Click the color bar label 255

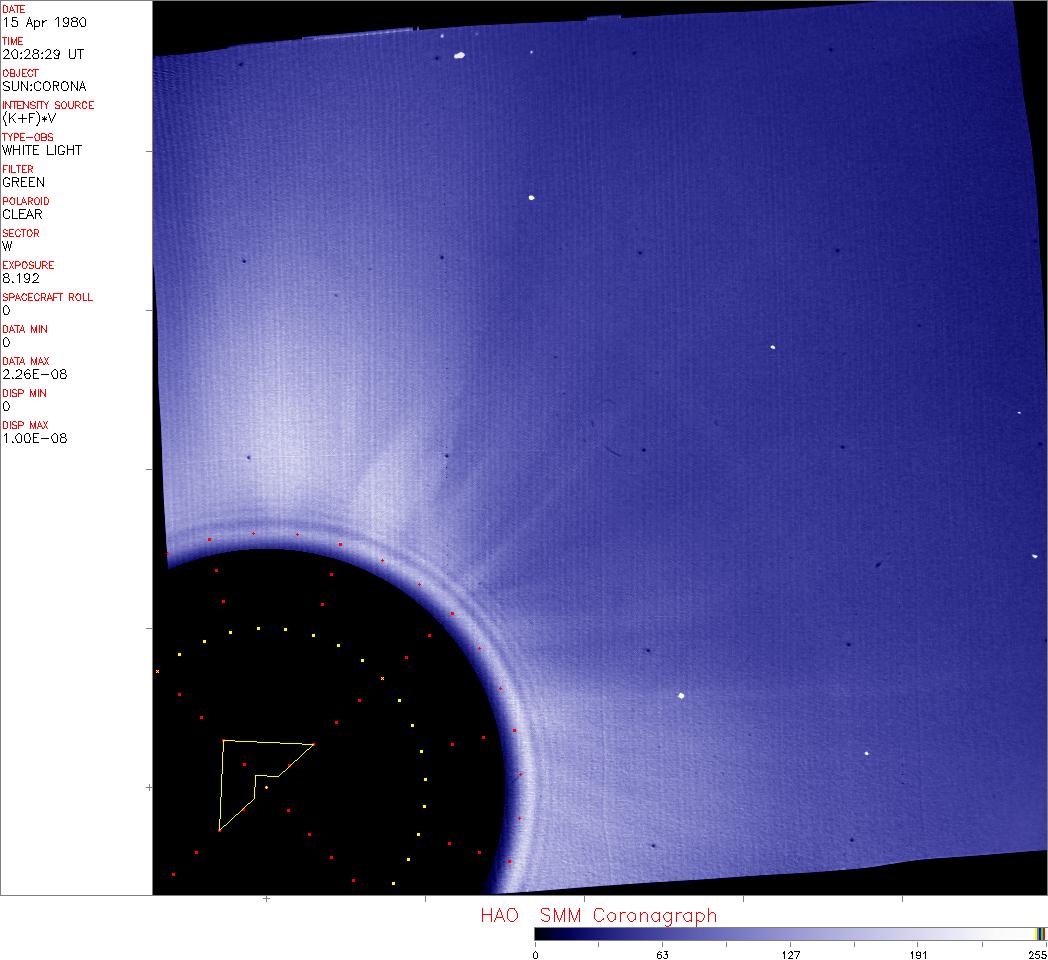click(x=1037, y=955)
